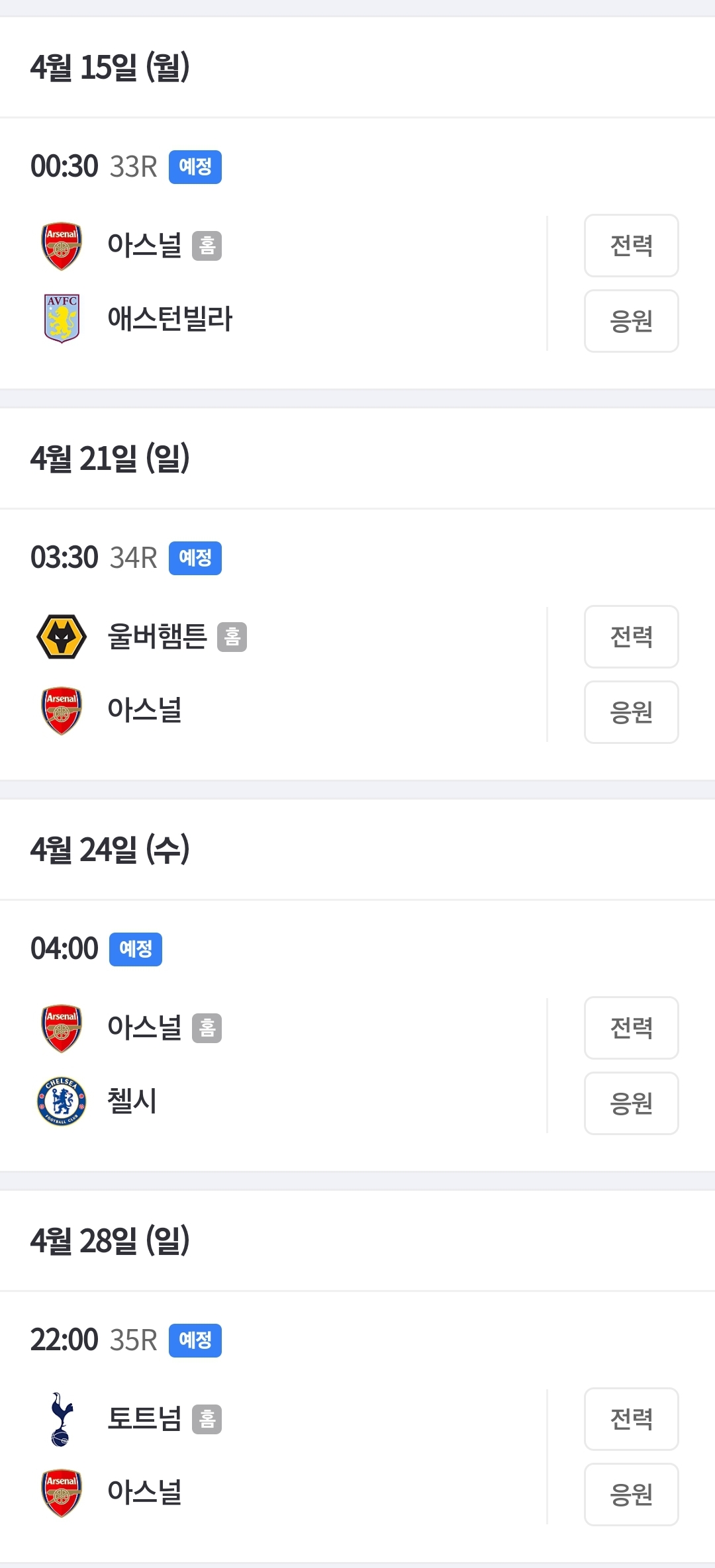Screen dimensions: 715x1568
Task: Select team name 토트넘
Action: [x=144, y=1419]
